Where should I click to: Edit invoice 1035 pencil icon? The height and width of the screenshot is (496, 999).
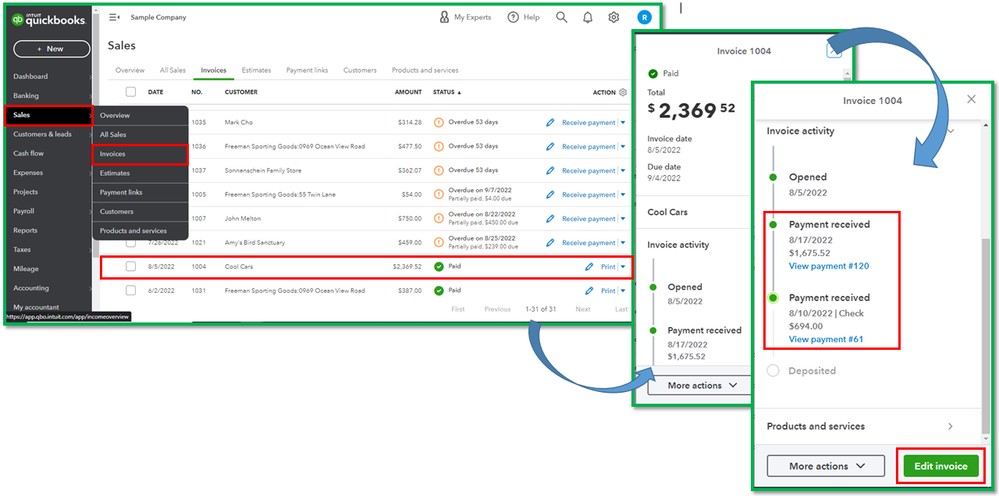(550, 122)
